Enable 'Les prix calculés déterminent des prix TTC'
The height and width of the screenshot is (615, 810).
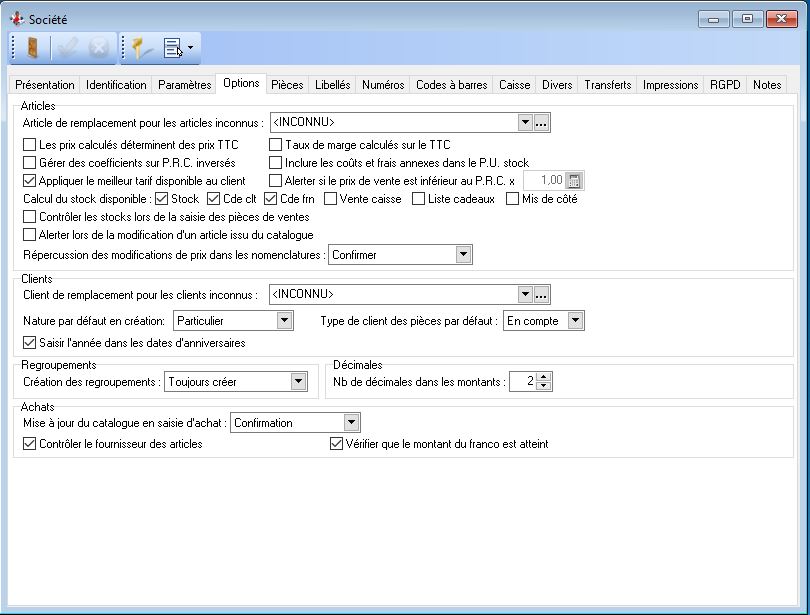29,145
